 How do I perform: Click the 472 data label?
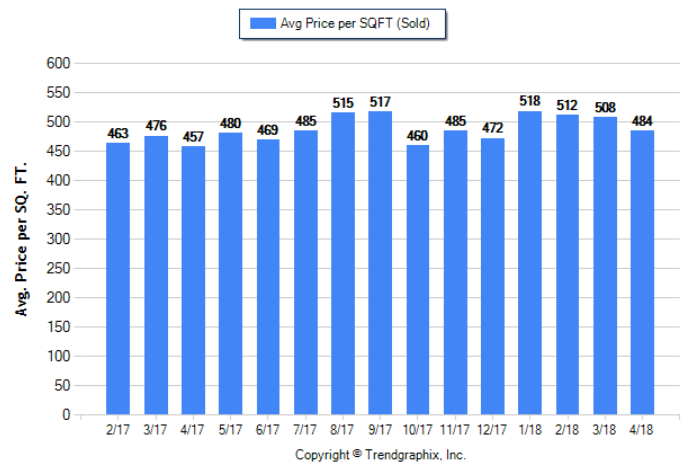493,128
